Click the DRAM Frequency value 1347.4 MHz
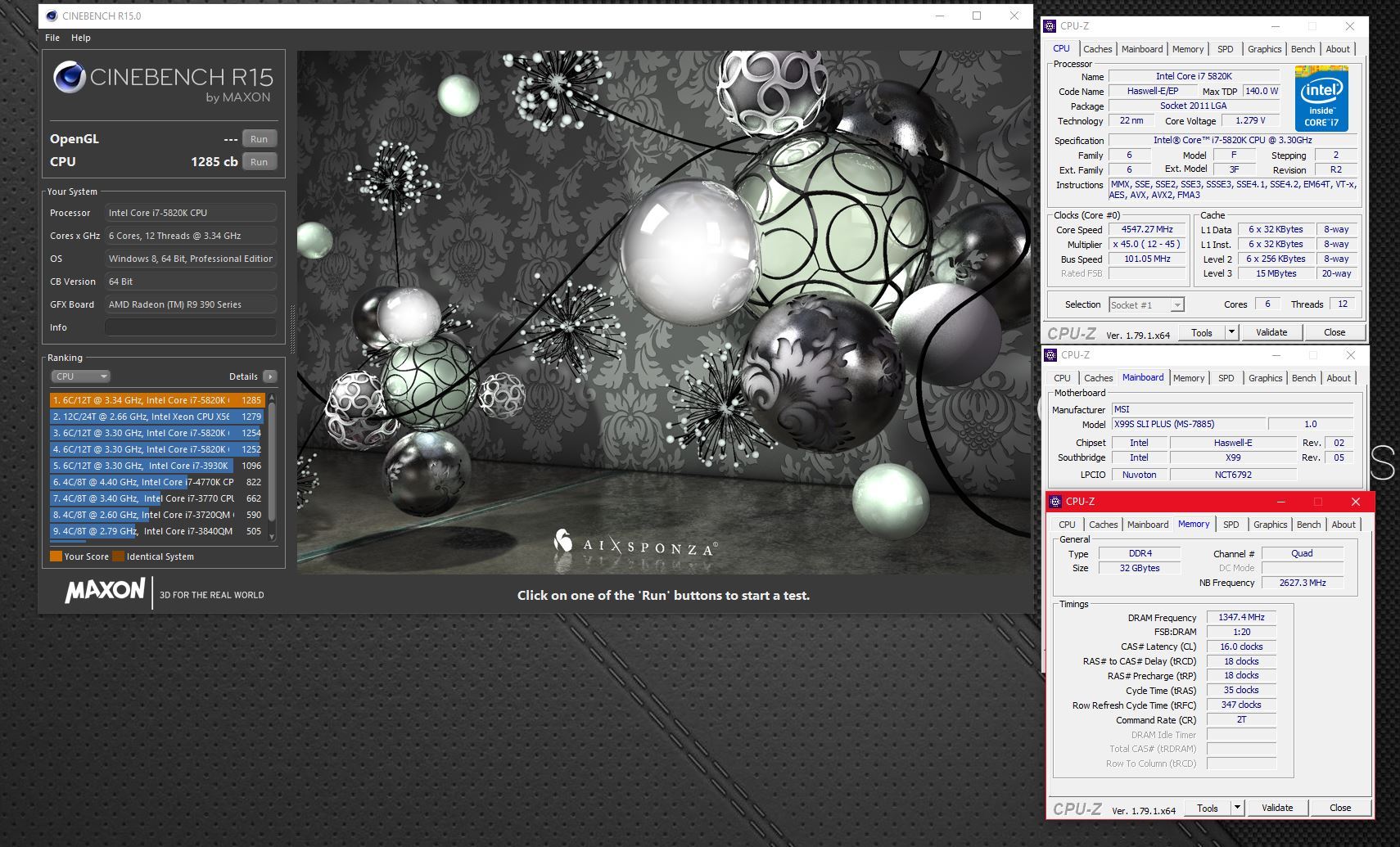Screen dimensions: 1400x847 coord(1241,617)
